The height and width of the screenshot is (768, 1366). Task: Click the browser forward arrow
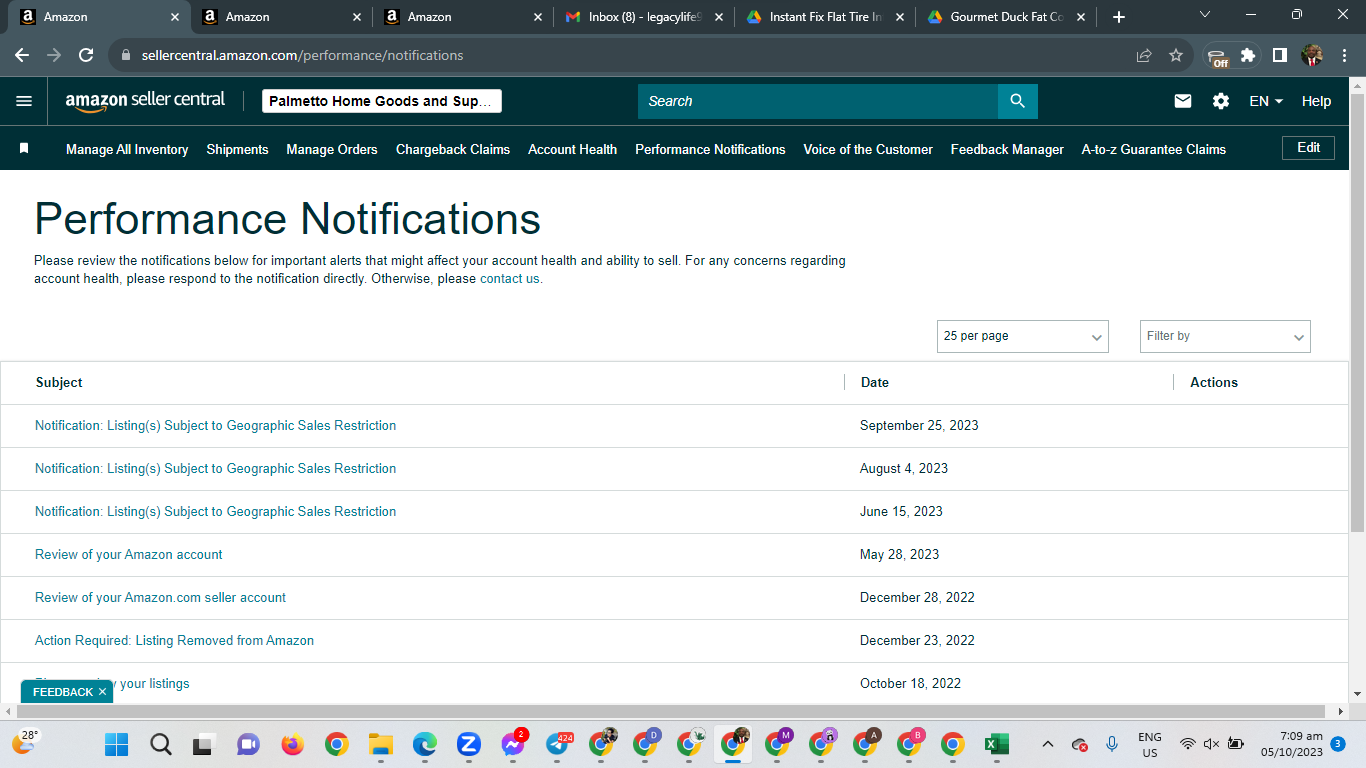(54, 55)
